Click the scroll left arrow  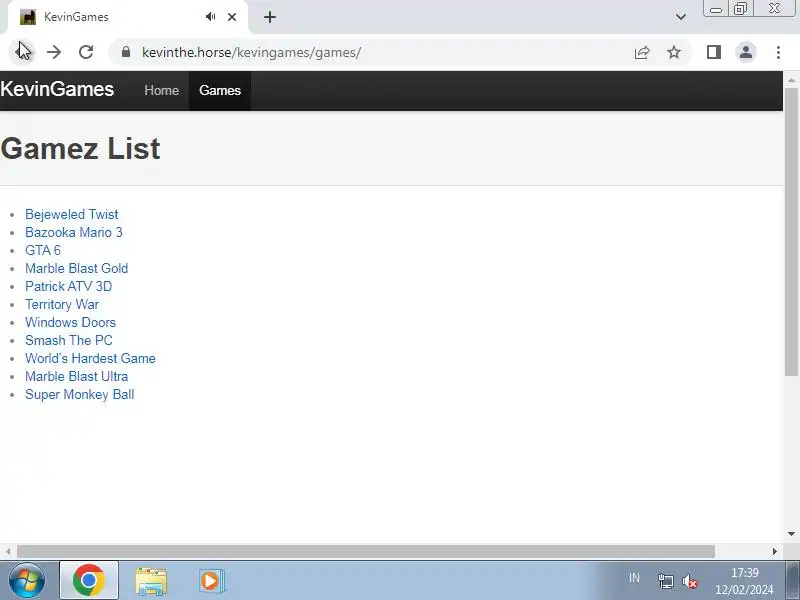point(8,552)
